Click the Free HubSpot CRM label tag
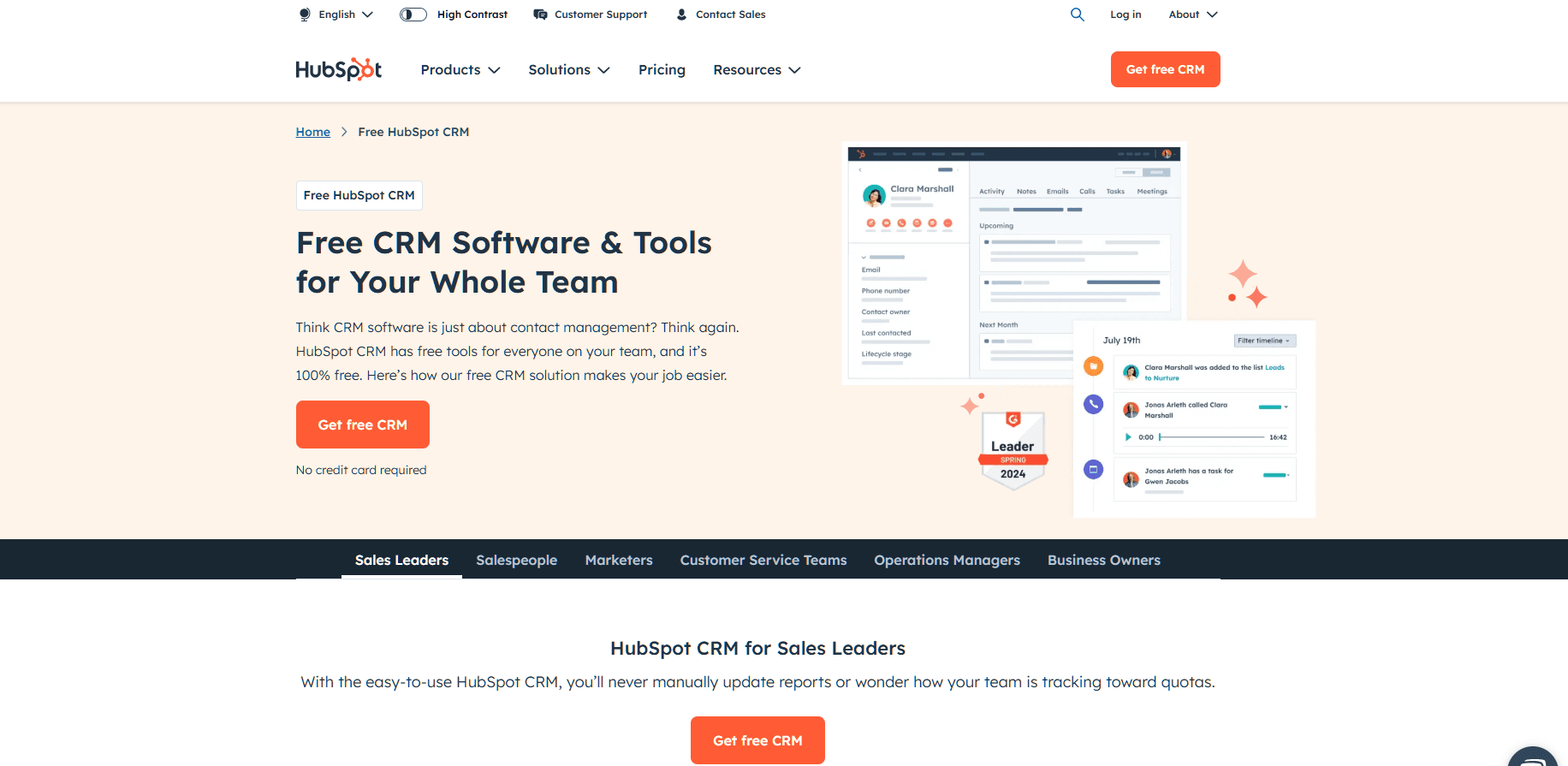 (359, 195)
